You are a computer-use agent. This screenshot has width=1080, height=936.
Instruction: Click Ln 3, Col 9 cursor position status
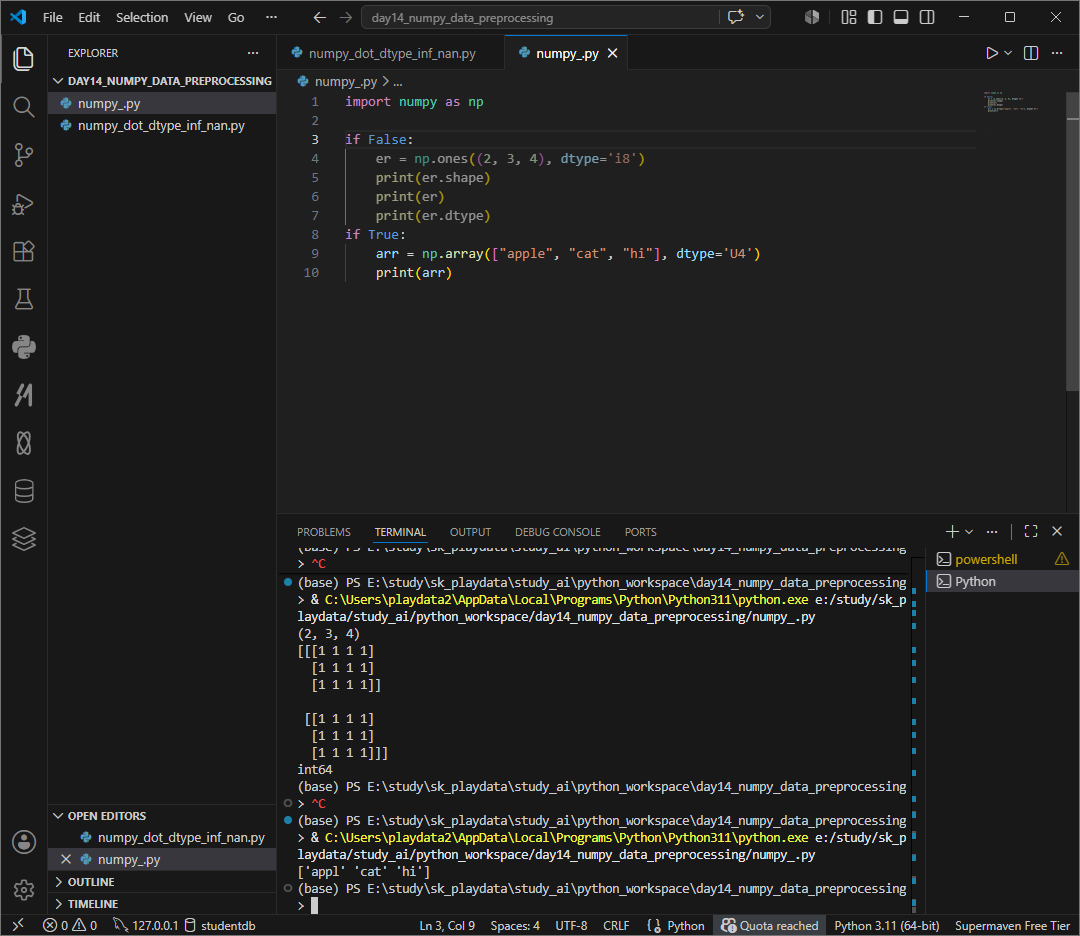(447, 925)
